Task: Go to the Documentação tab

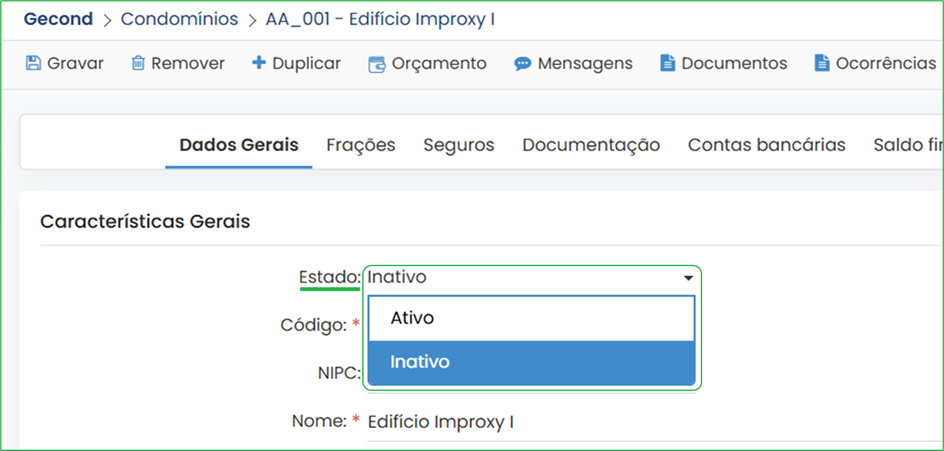Action: pyautogui.click(x=591, y=145)
